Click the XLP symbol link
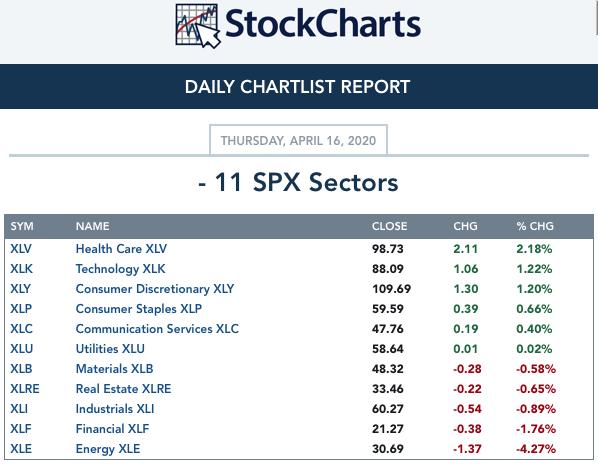598x464 pixels. point(21,309)
